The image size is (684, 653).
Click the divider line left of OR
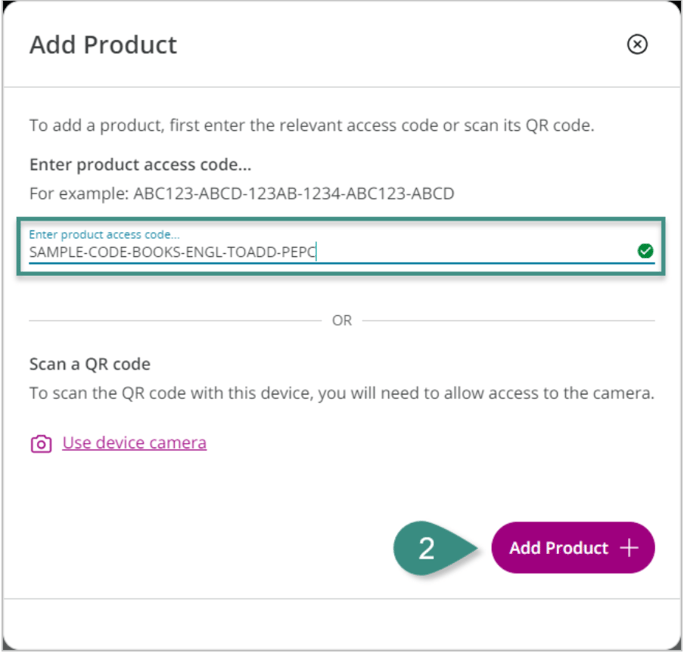tap(170, 321)
